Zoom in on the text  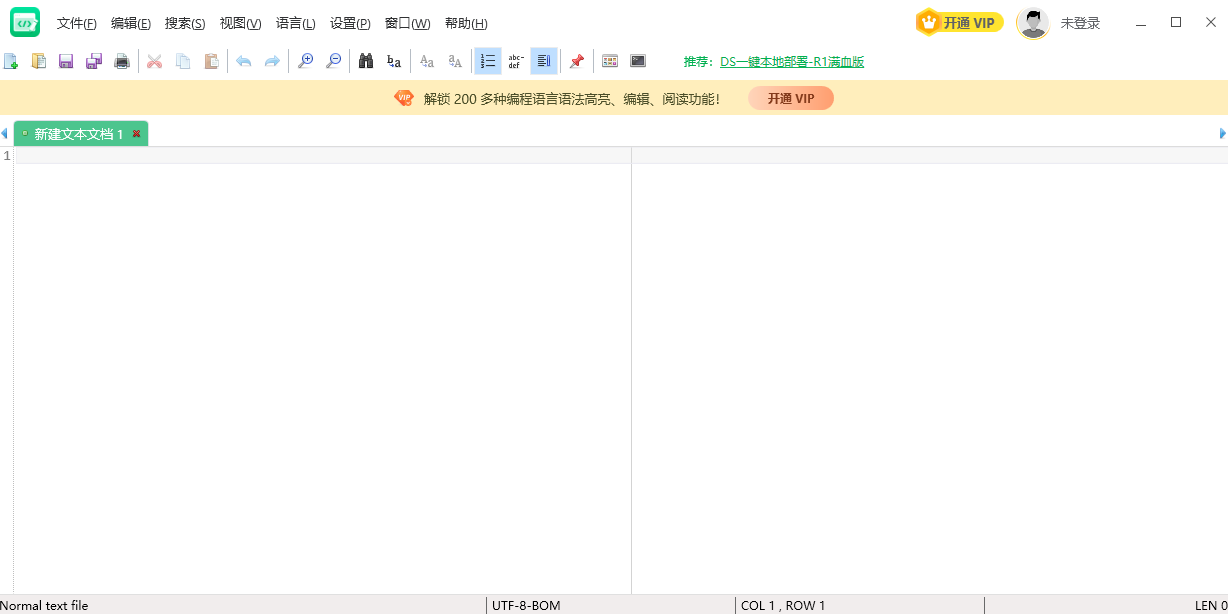tap(305, 60)
